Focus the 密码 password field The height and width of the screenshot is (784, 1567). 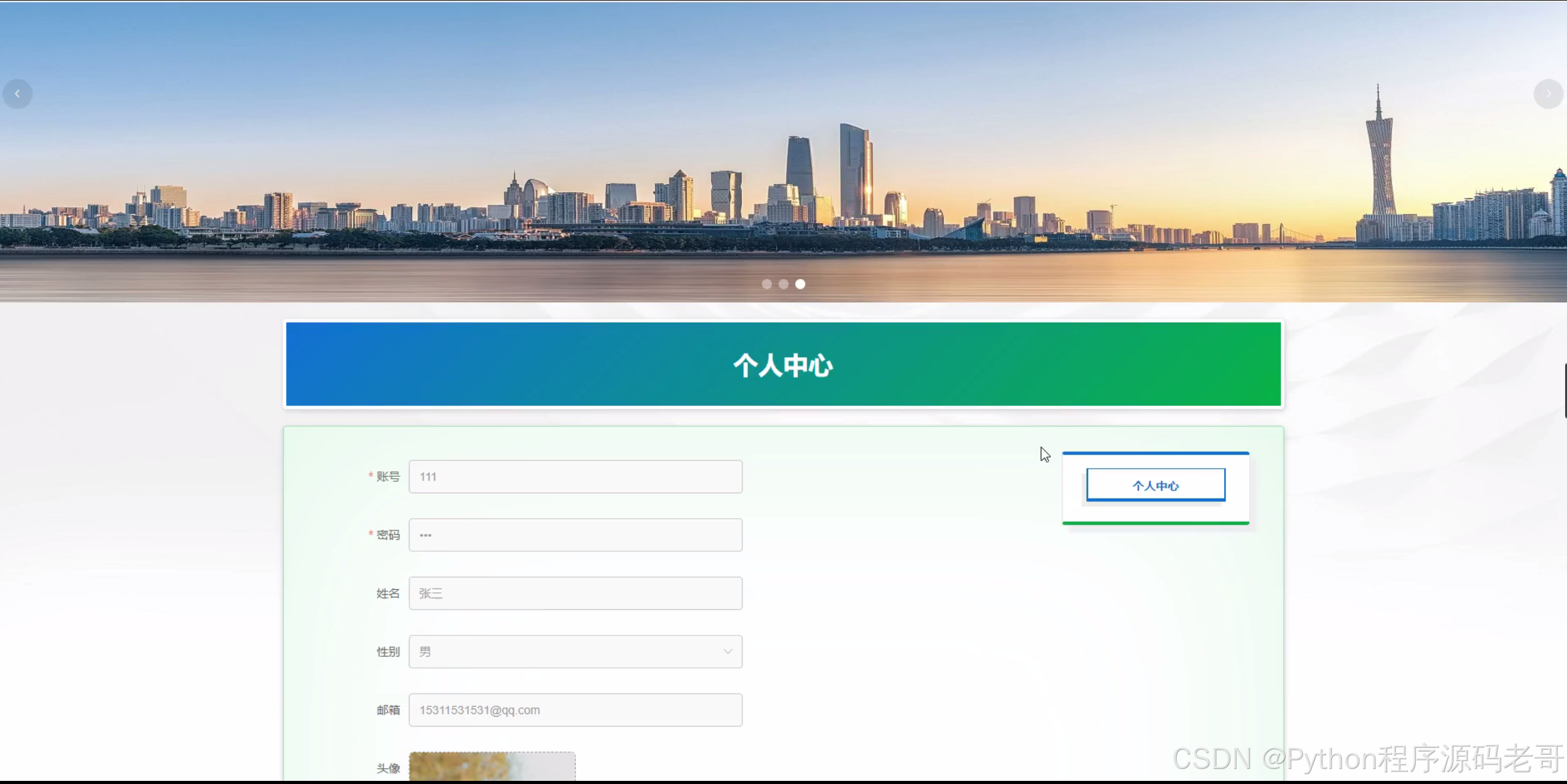point(575,535)
